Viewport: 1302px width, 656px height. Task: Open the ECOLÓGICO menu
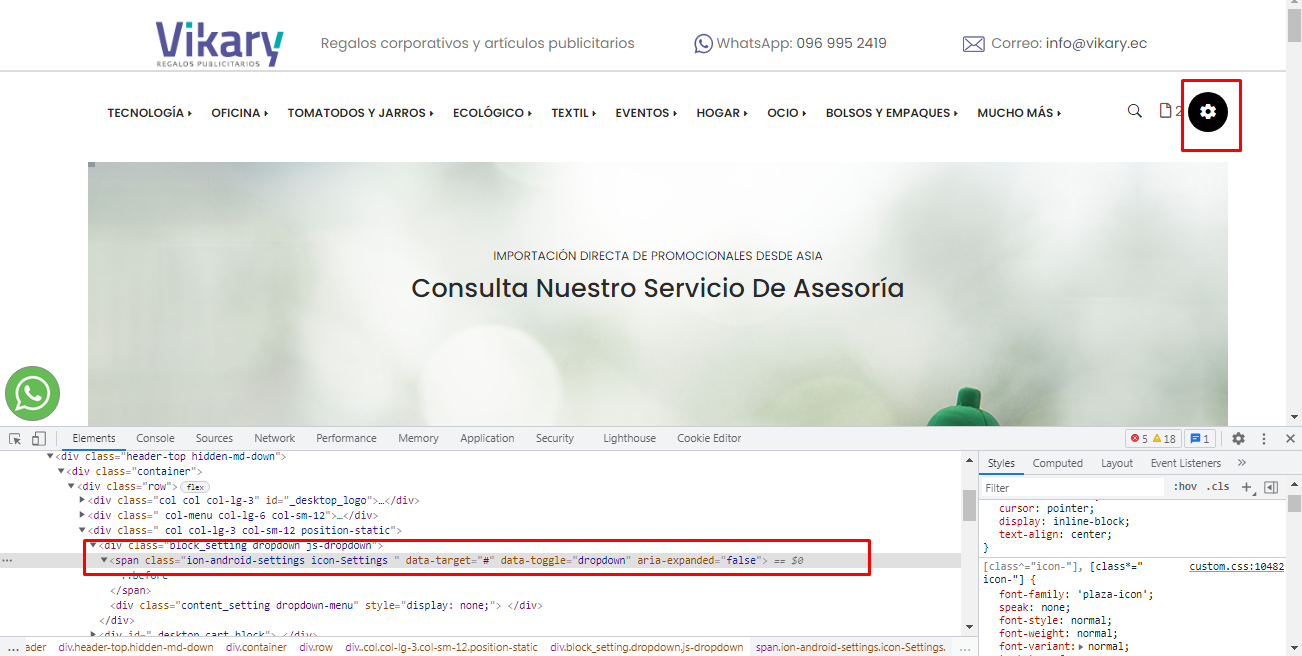[493, 113]
